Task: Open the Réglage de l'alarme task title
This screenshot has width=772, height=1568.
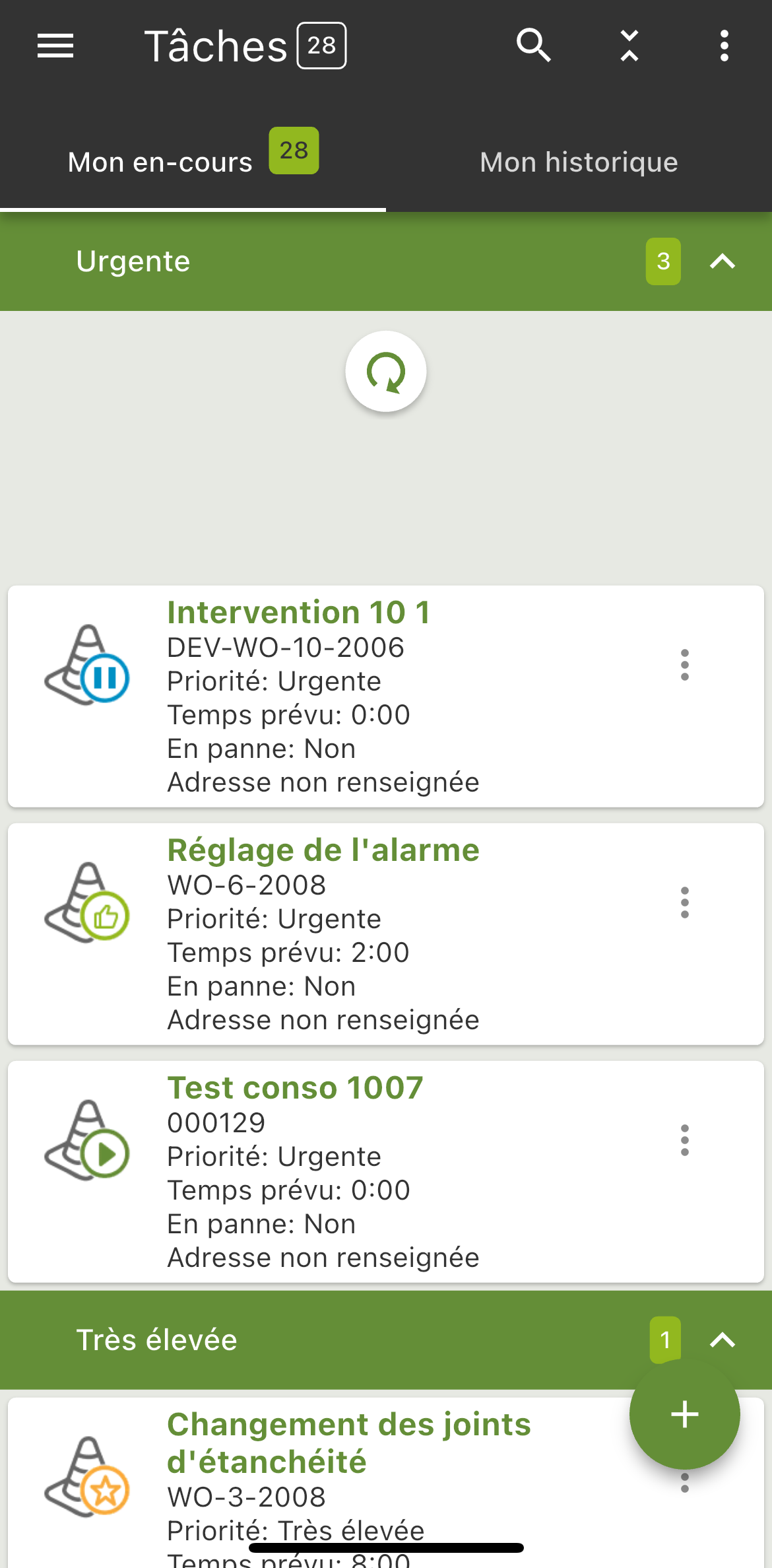Action: [x=323, y=850]
